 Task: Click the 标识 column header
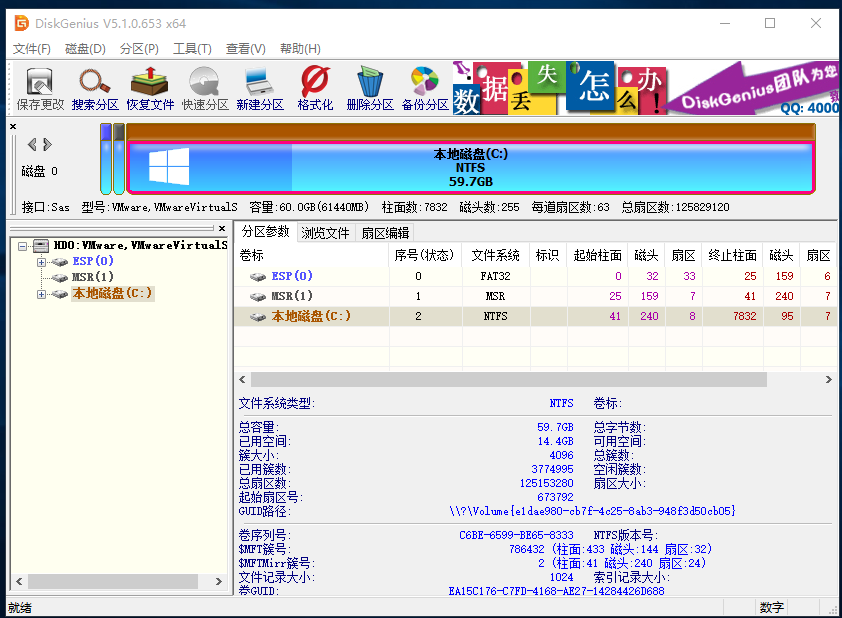point(548,256)
